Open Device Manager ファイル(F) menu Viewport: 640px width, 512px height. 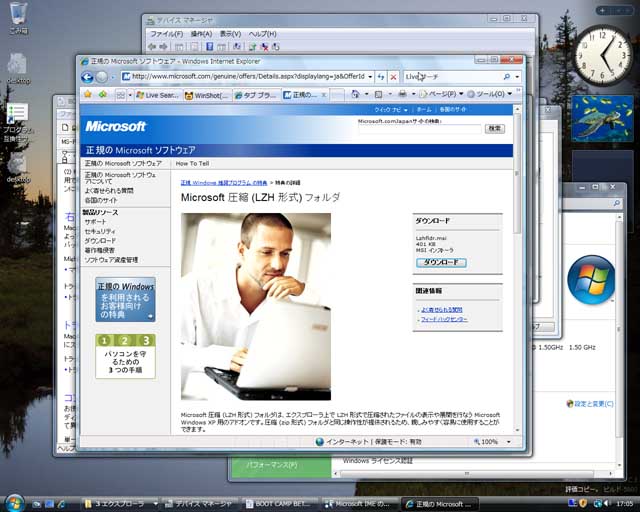coord(166,34)
